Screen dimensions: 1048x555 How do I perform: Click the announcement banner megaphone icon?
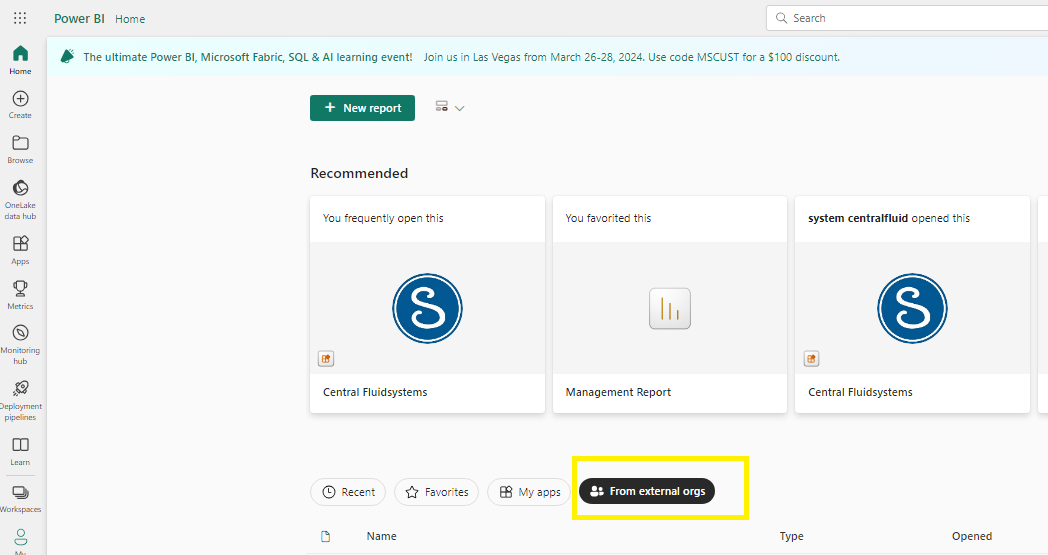point(68,57)
